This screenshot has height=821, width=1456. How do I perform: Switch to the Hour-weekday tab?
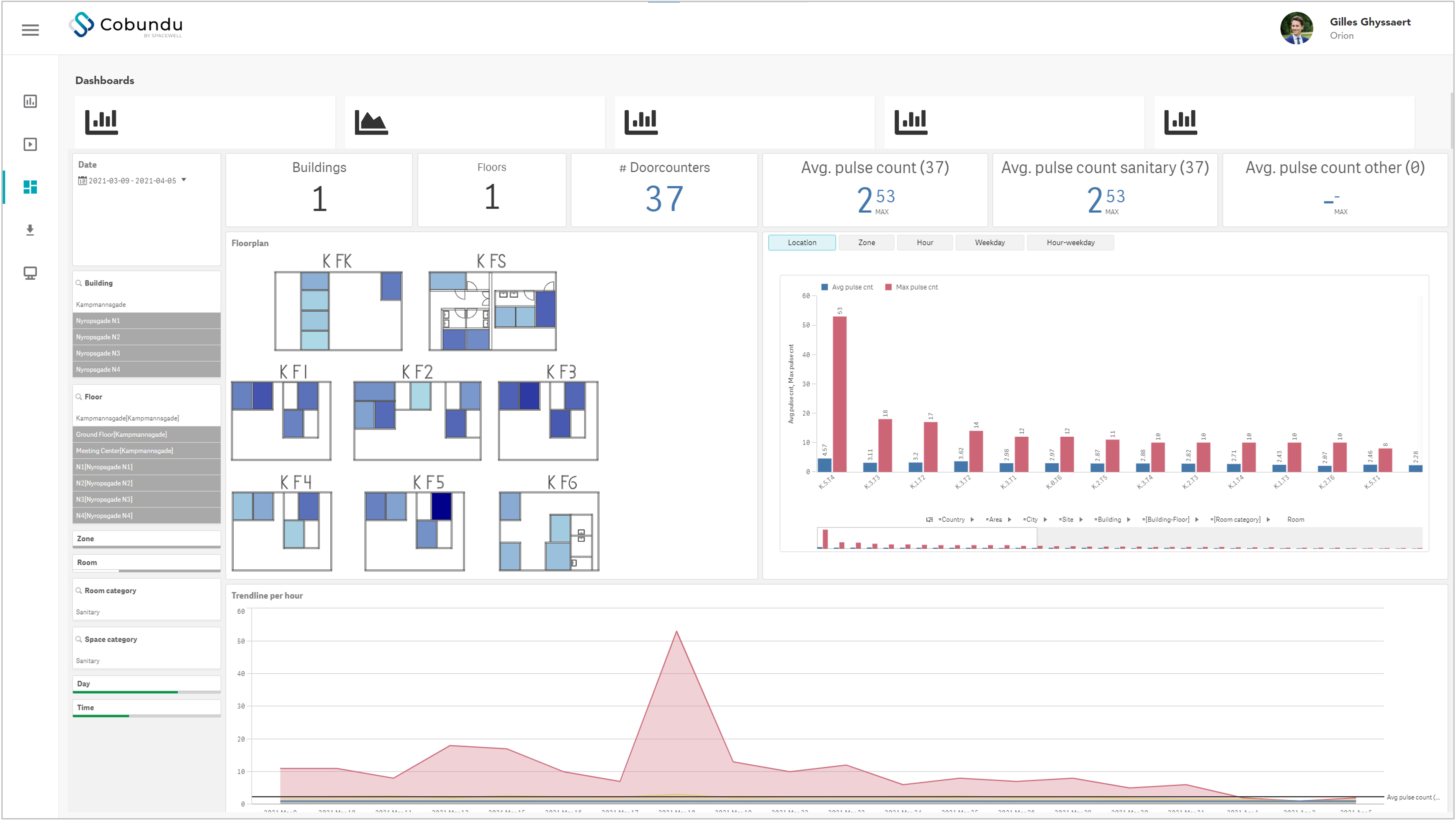1071,242
